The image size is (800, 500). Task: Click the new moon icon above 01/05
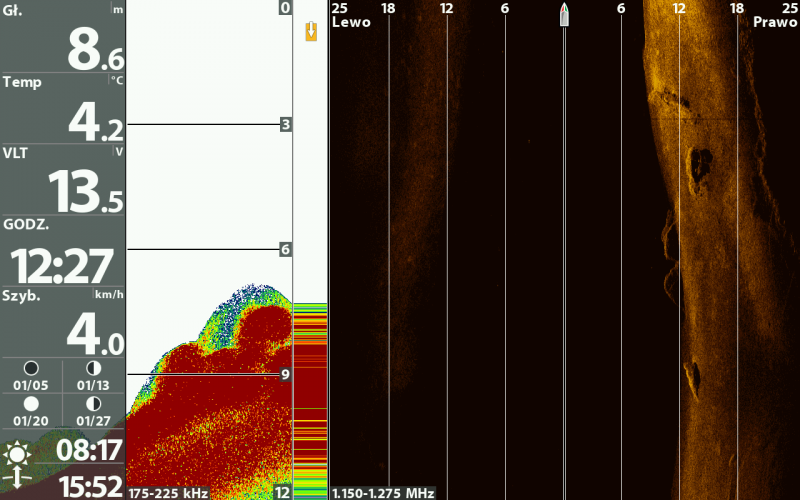tap(31, 368)
